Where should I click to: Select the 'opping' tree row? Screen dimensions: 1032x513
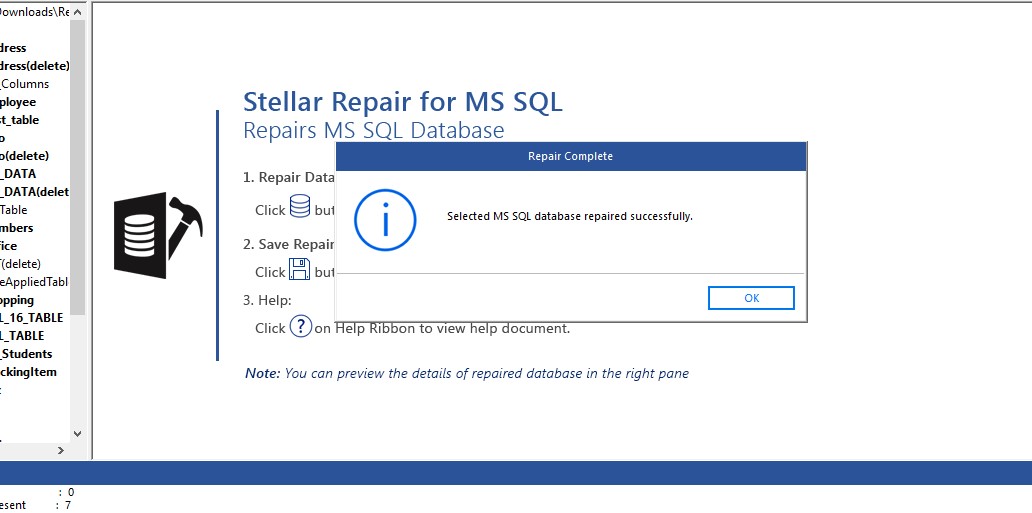pyautogui.click(x=17, y=300)
